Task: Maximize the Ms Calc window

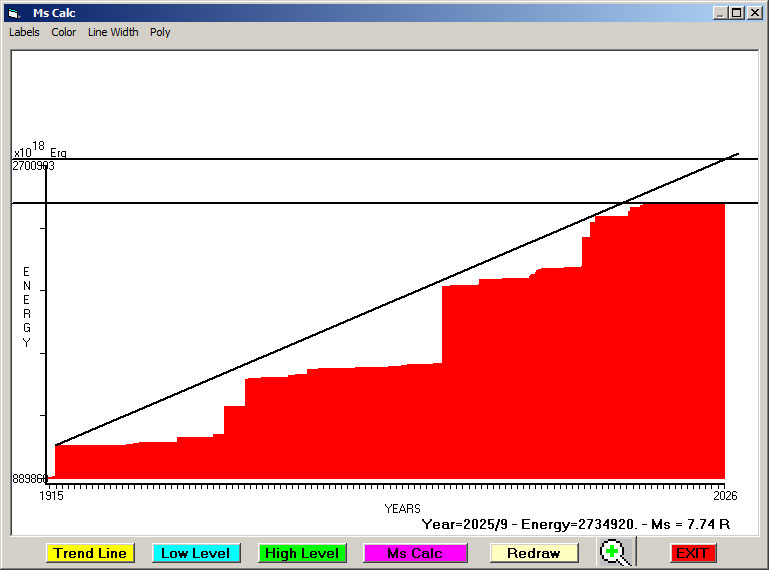Action: 737,13
